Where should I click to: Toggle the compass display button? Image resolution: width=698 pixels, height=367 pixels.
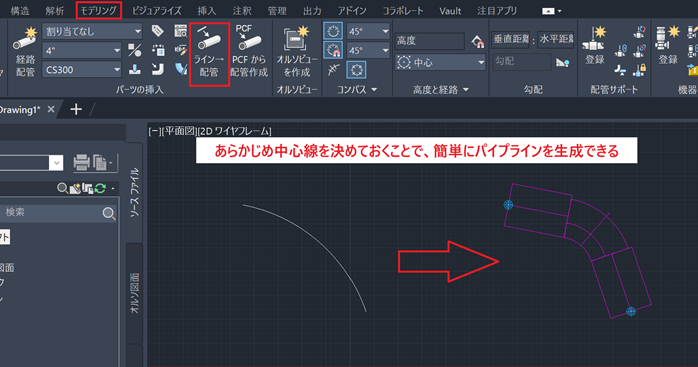(333, 31)
